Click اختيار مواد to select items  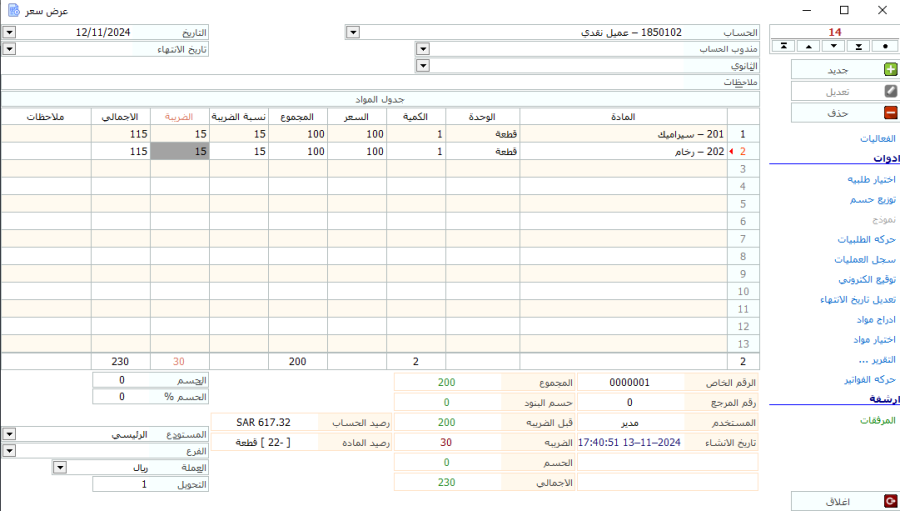(874, 340)
